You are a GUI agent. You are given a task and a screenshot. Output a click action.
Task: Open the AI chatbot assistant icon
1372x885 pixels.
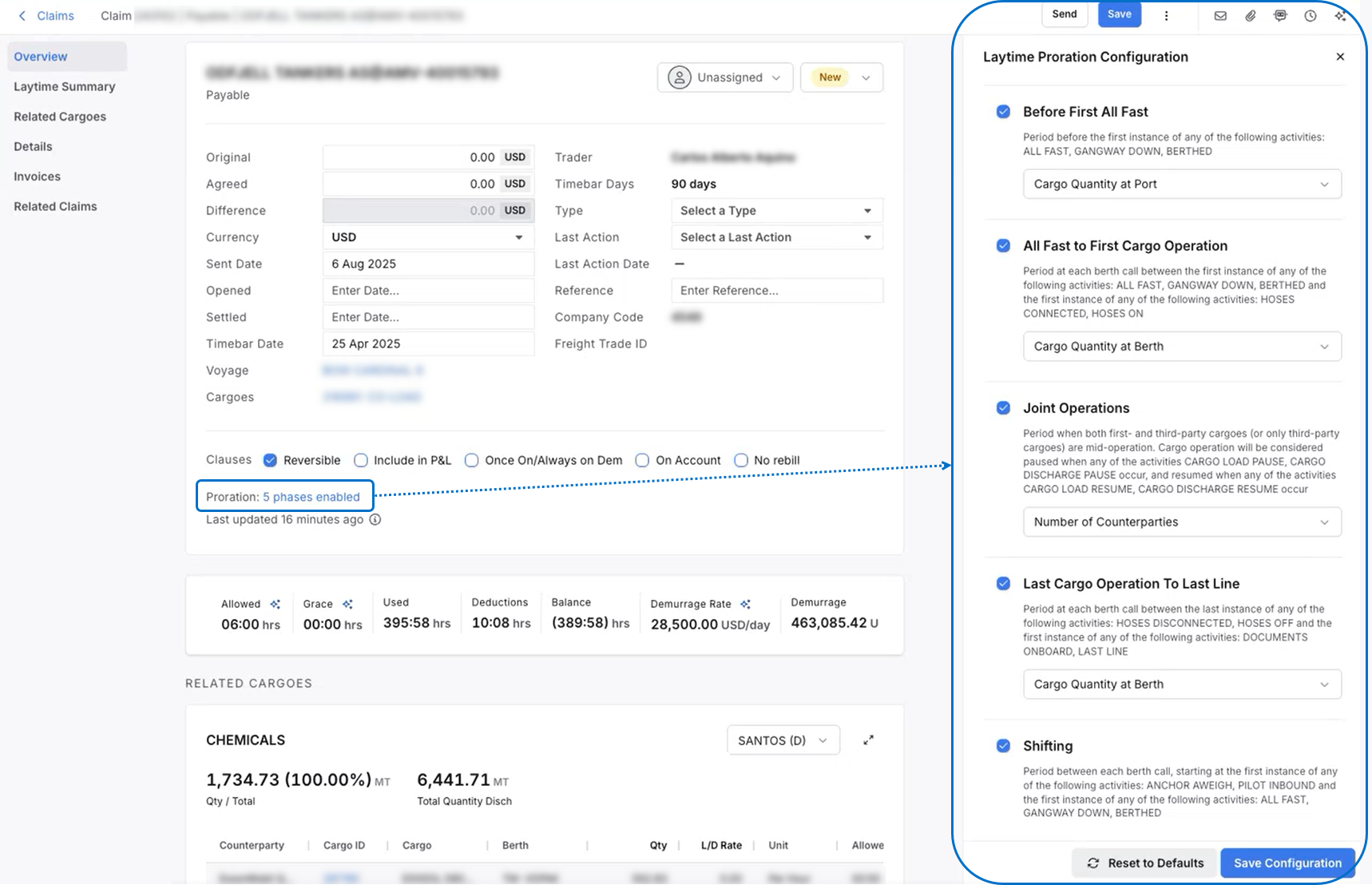(x=1280, y=15)
